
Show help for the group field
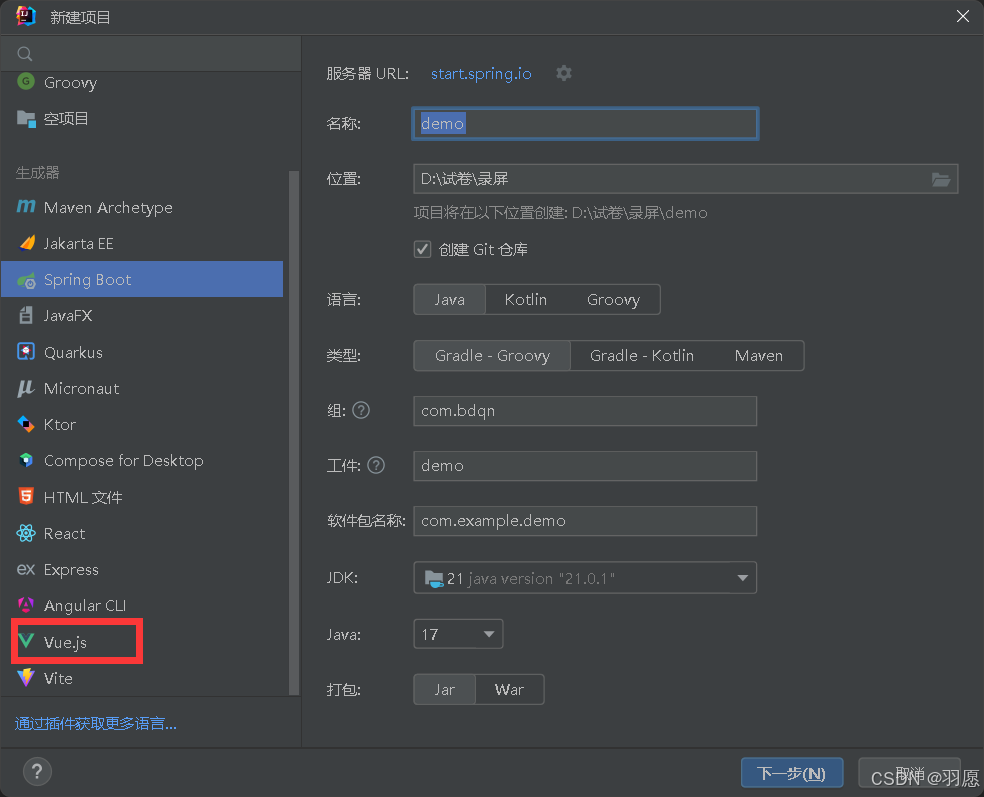[361, 410]
